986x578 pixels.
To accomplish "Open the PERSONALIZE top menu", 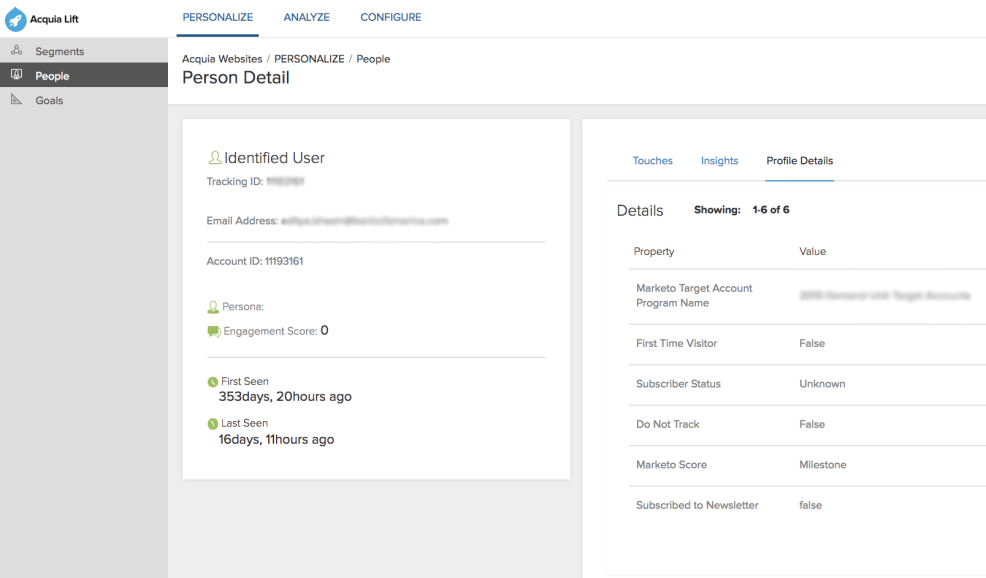I will (217, 17).
